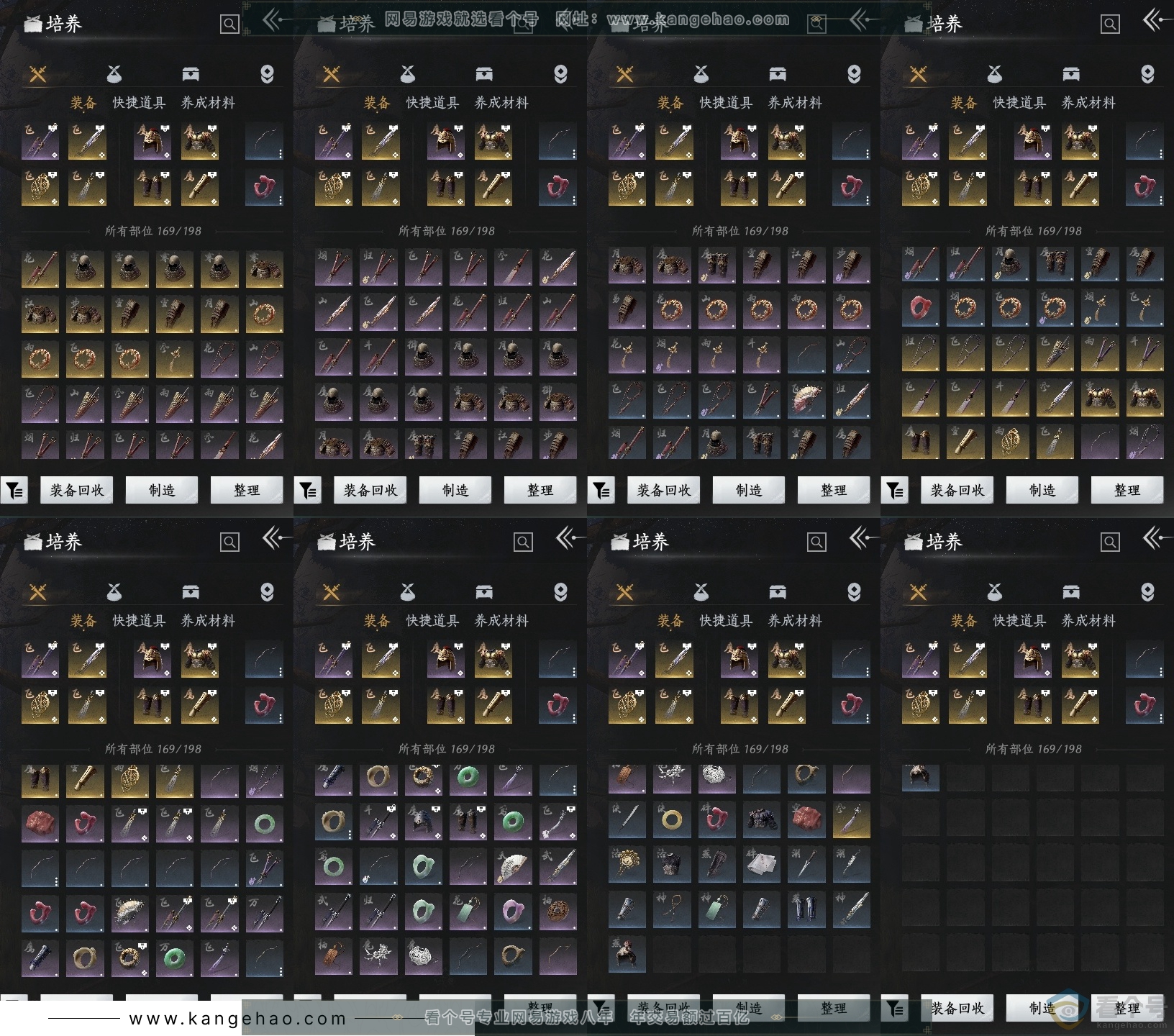1174x1036 pixels.
Task: Switch to 养成材料 tab in top-left panel
Action: [208, 103]
